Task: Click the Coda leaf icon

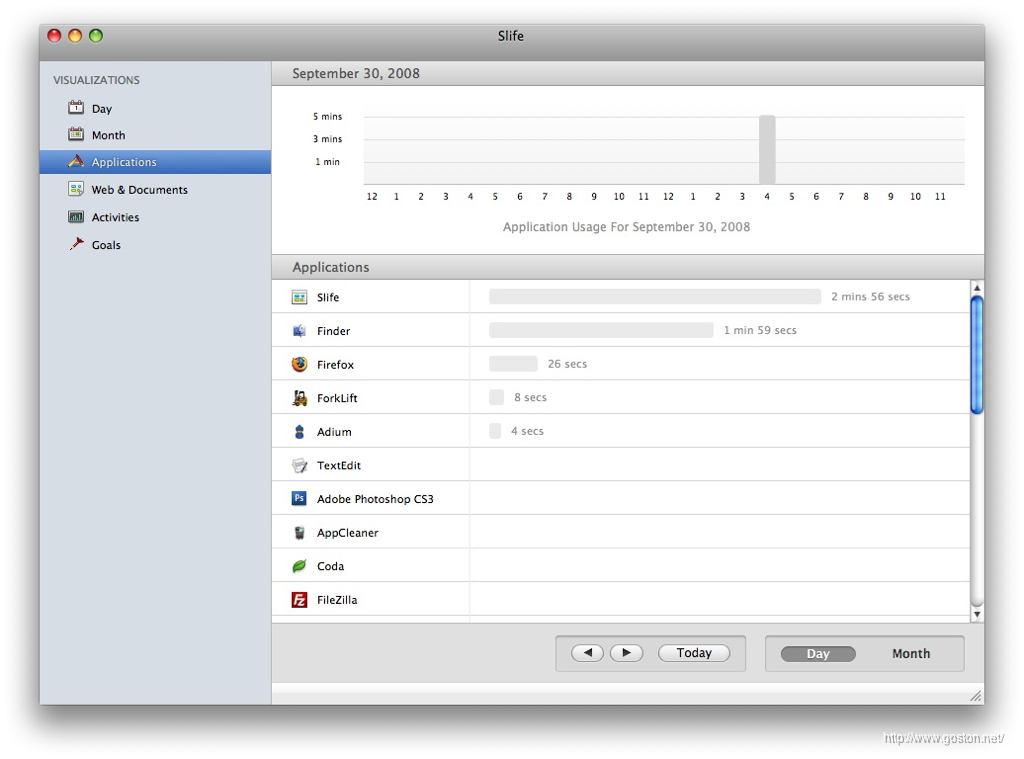Action: point(299,566)
